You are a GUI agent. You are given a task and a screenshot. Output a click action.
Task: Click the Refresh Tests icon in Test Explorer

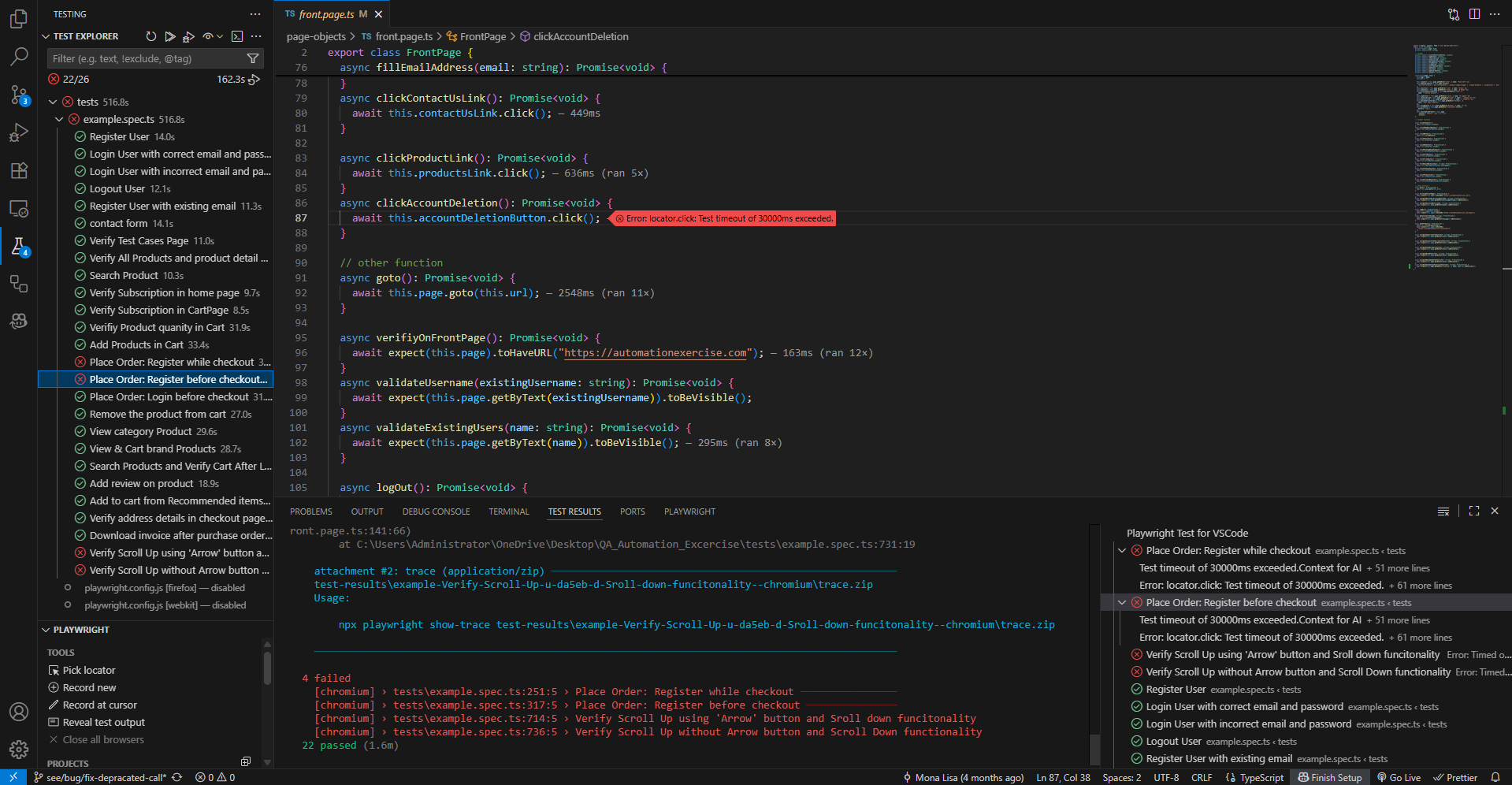[x=150, y=35]
